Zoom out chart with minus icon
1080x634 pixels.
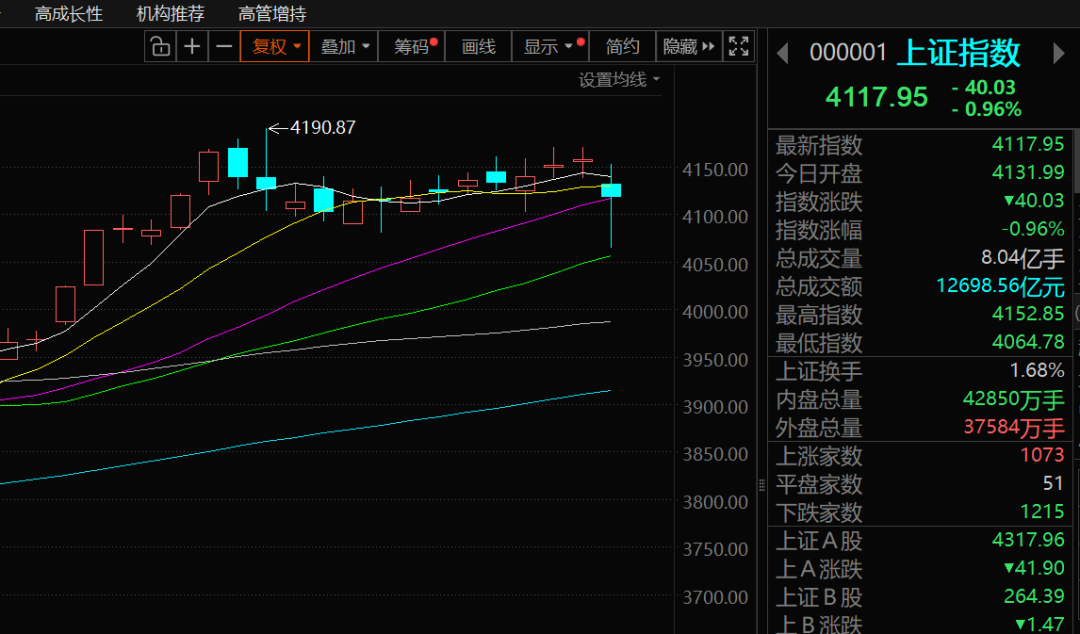pyautogui.click(x=224, y=46)
